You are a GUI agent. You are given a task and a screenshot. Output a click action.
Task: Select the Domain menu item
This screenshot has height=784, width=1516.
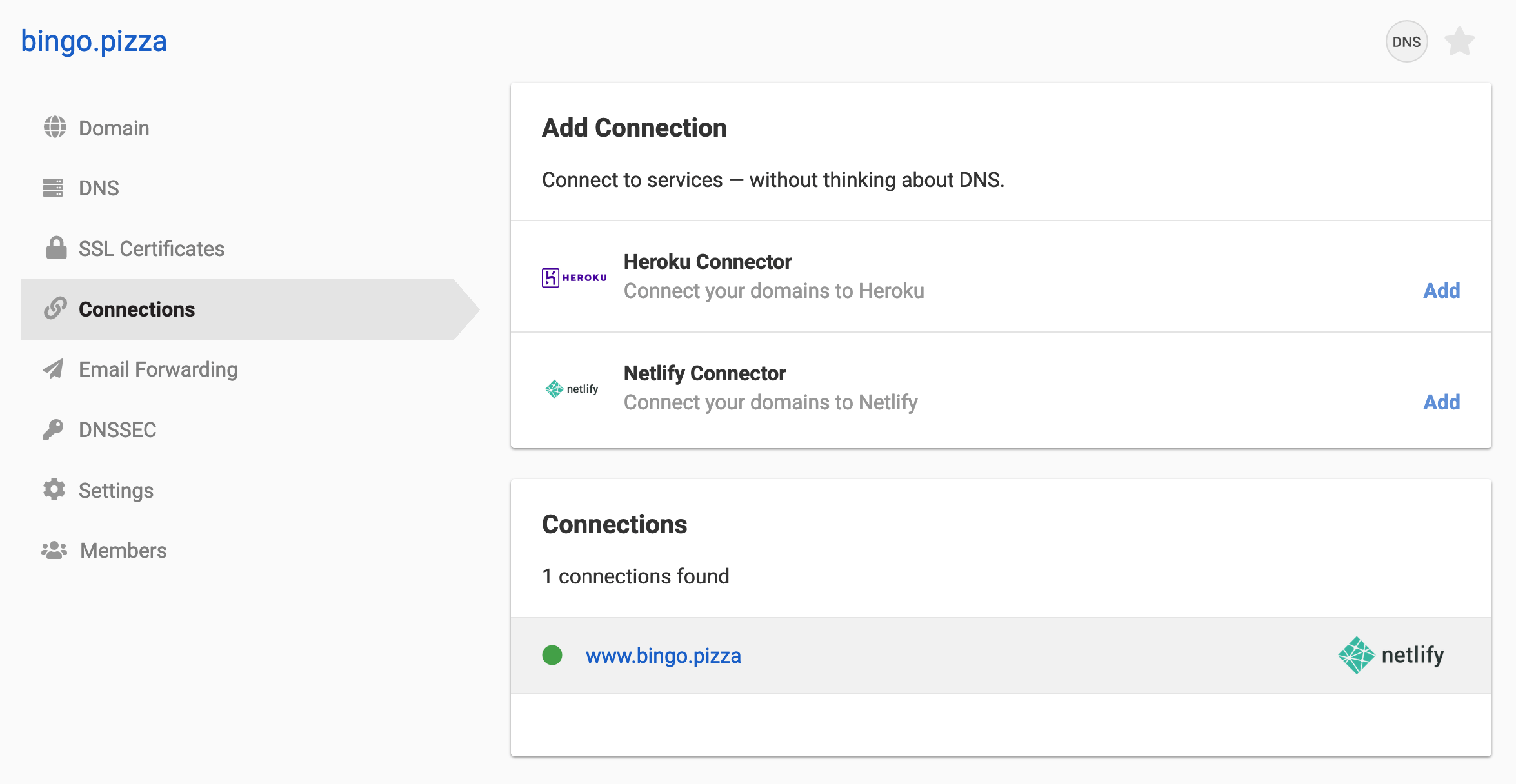pyautogui.click(x=113, y=128)
